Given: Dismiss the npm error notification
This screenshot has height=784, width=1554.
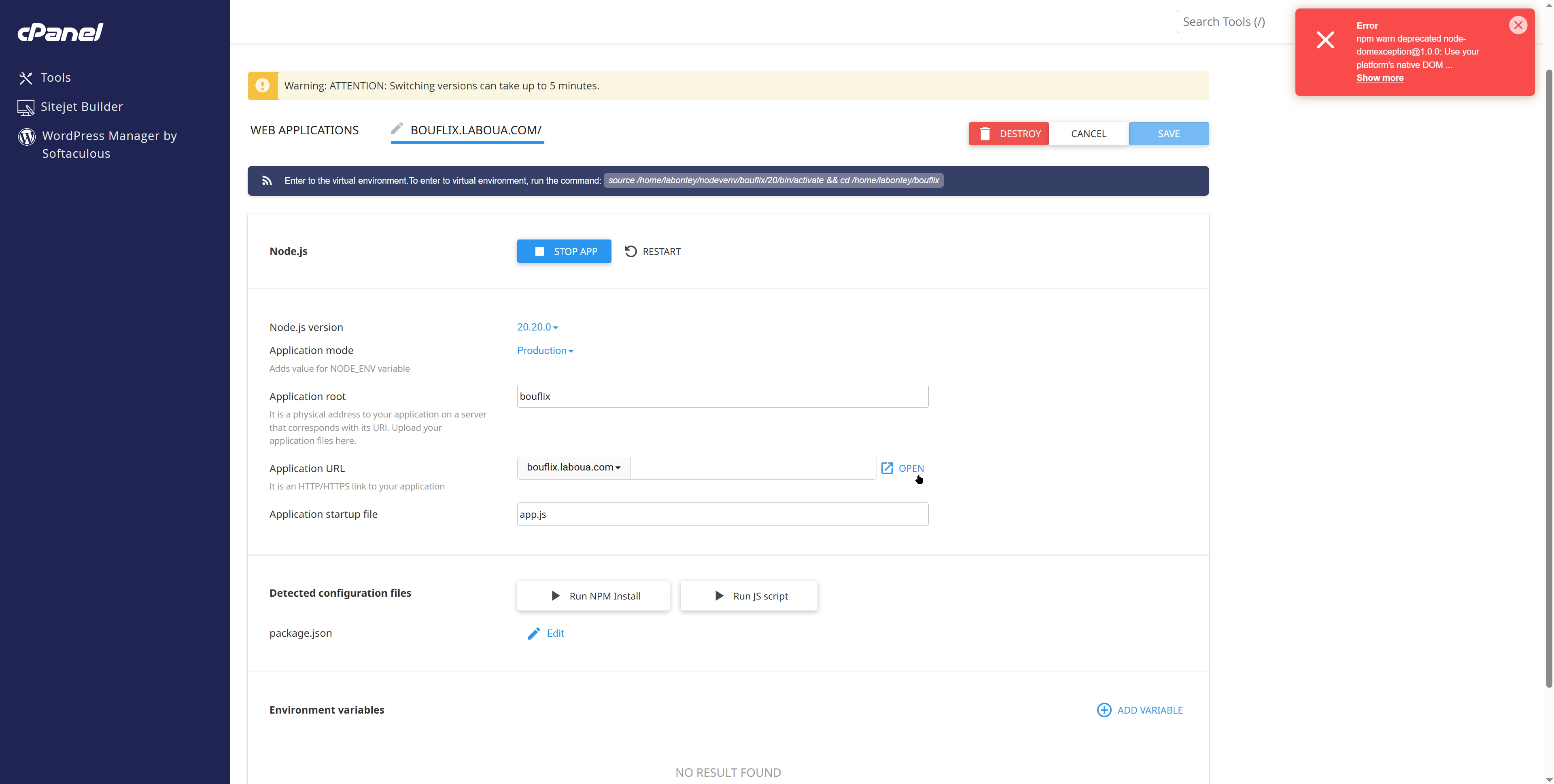Looking at the screenshot, I should (x=1518, y=25).
